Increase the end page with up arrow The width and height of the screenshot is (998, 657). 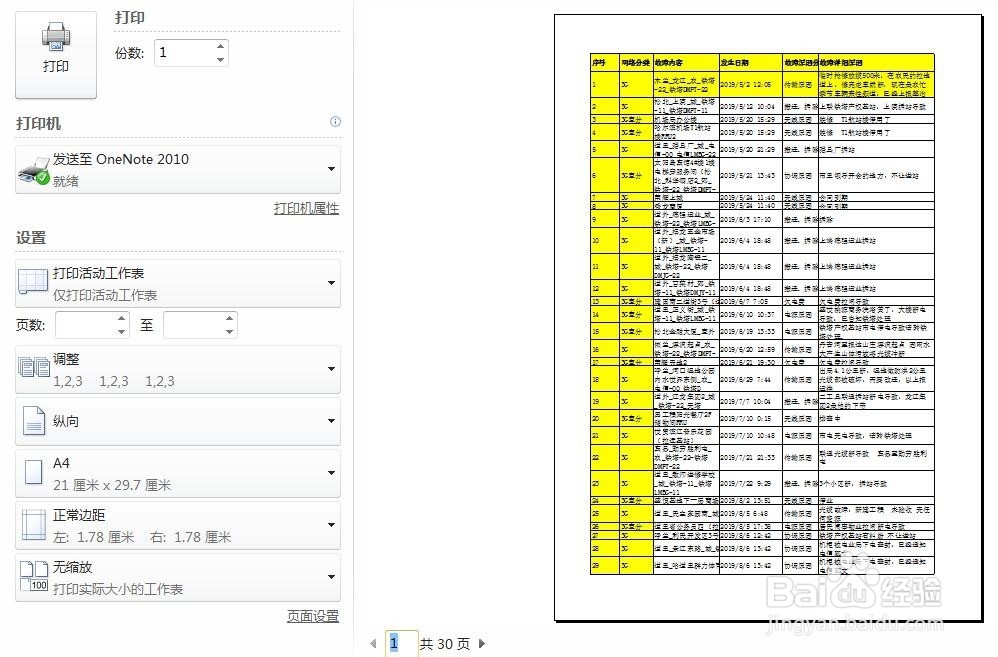pyautogui.click(x=230, y=318)
